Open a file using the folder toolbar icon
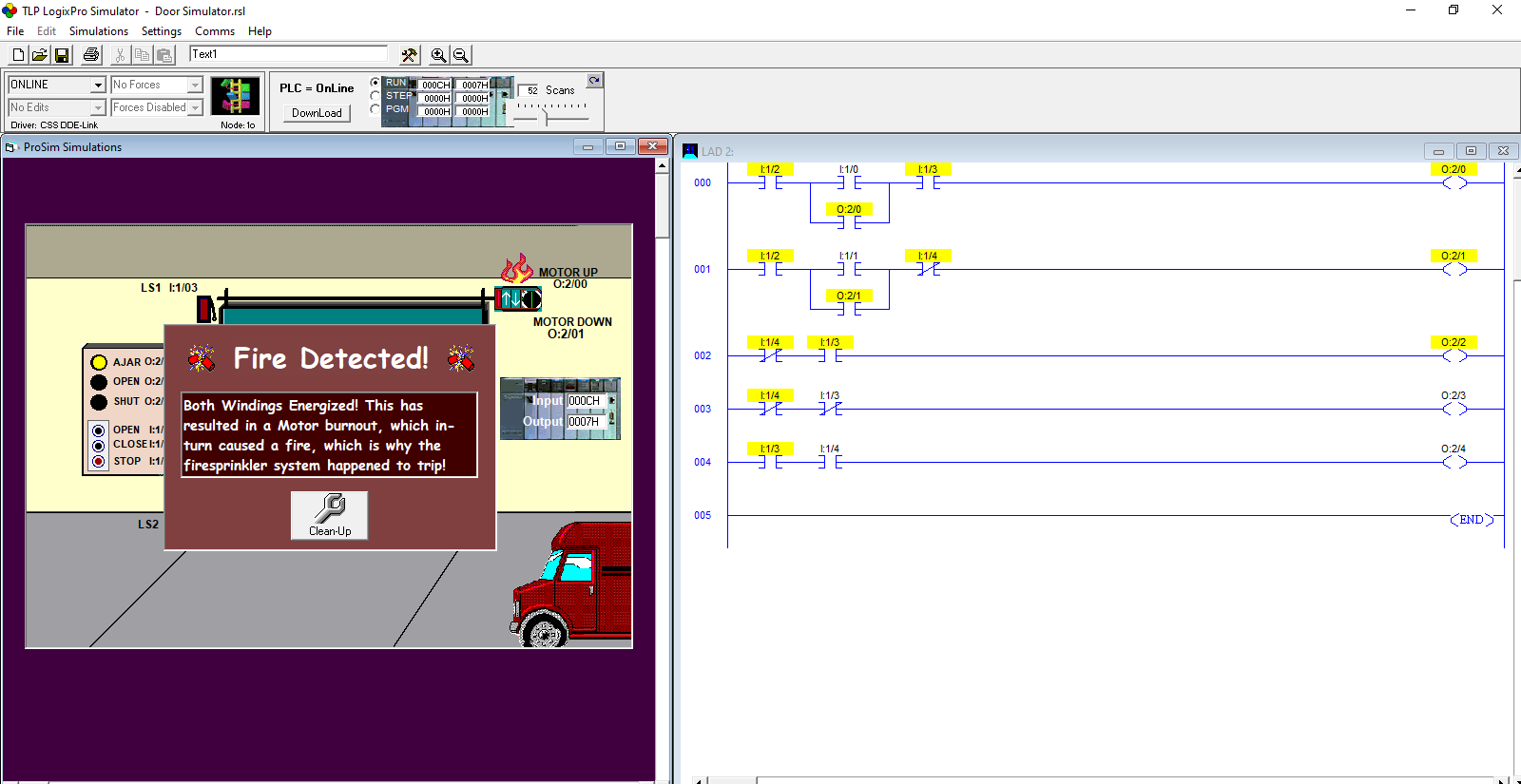This screenshot has width=1521, height=784. [x=40, y=55]
